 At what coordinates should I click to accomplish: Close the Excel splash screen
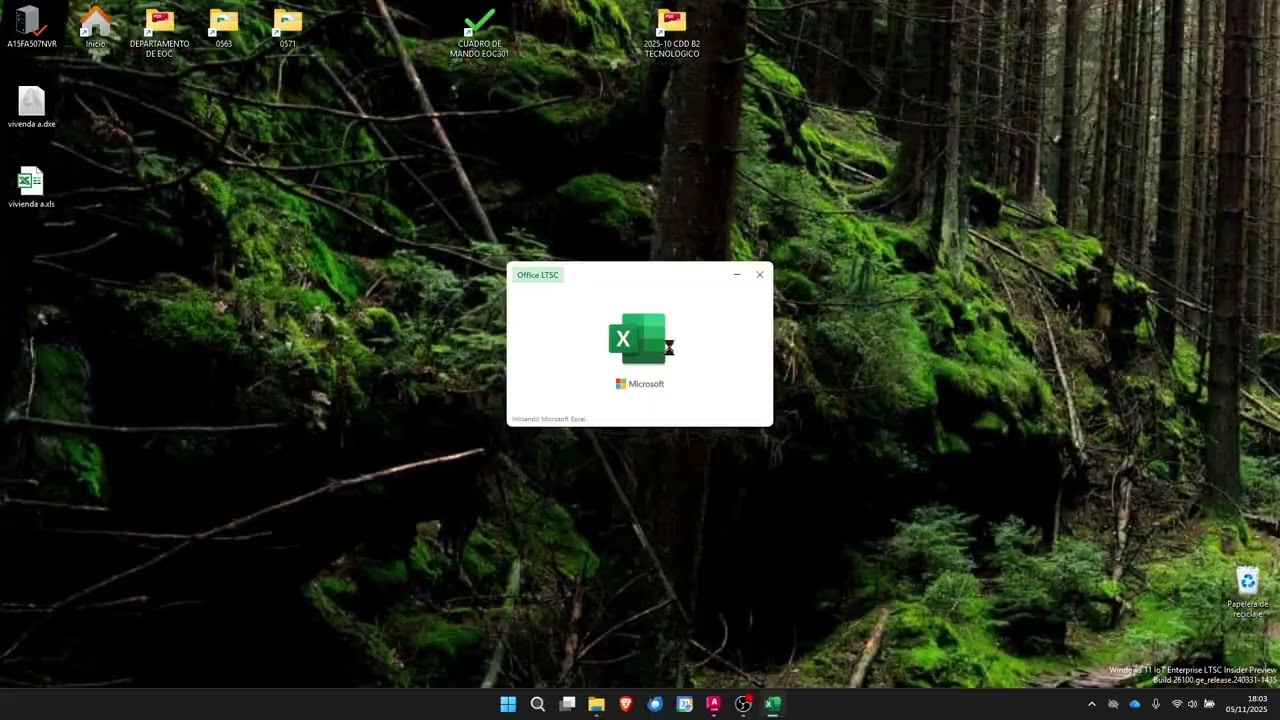(x=760, y=274)
